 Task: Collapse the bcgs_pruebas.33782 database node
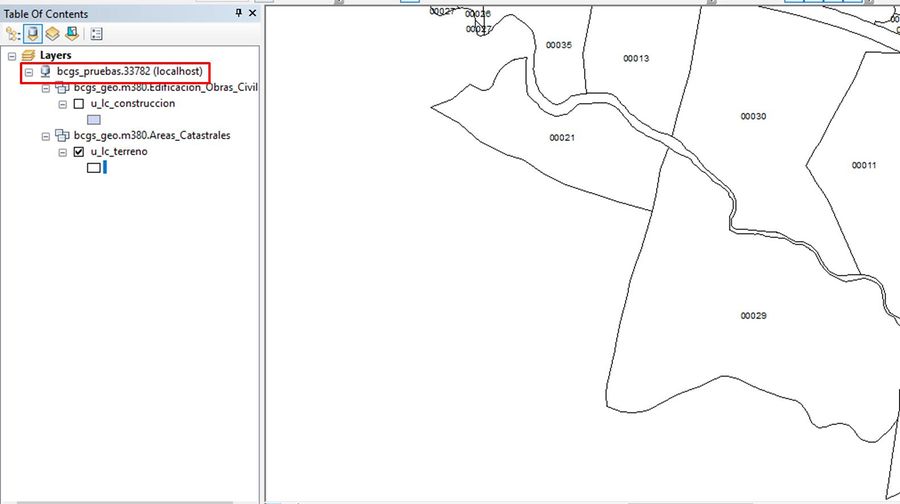click(29, 72)
